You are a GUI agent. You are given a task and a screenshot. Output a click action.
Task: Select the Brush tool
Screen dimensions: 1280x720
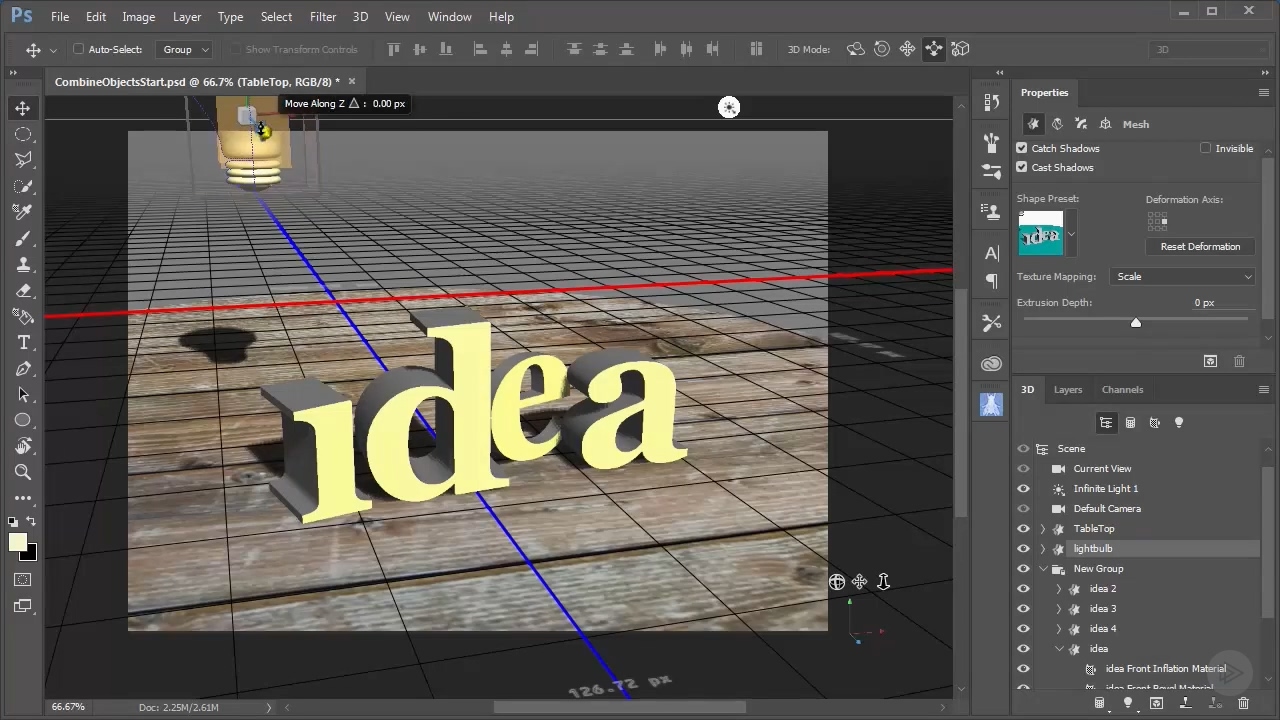[x=23, y=239]
